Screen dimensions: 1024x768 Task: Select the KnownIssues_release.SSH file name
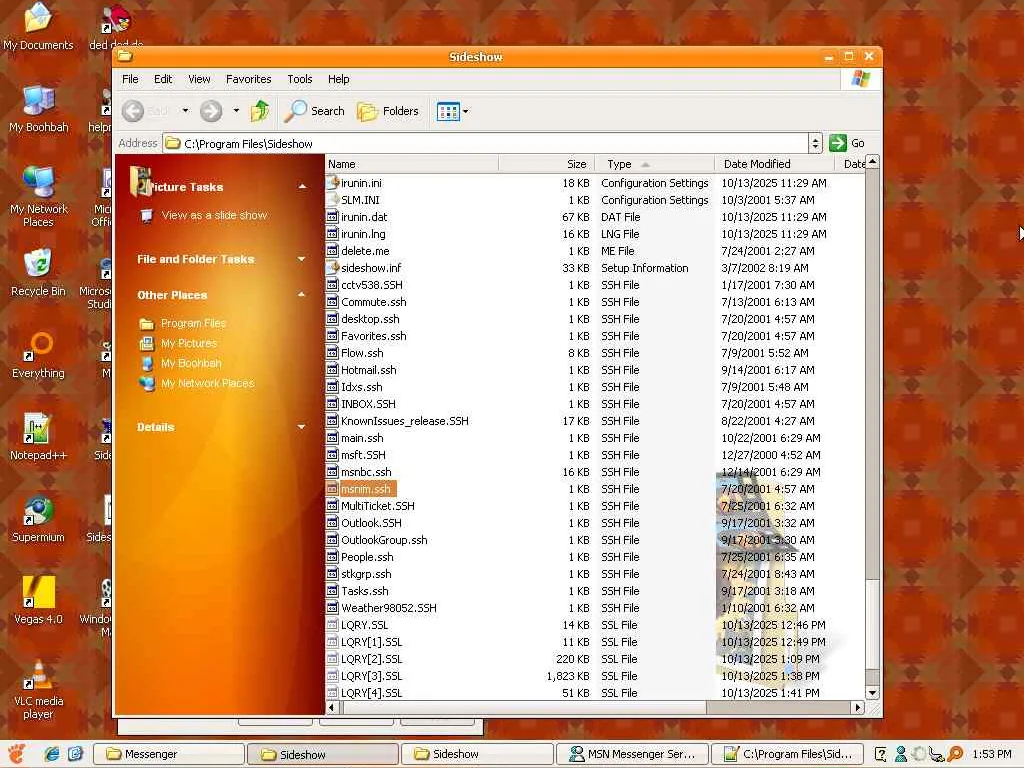(x=405, y=421)
